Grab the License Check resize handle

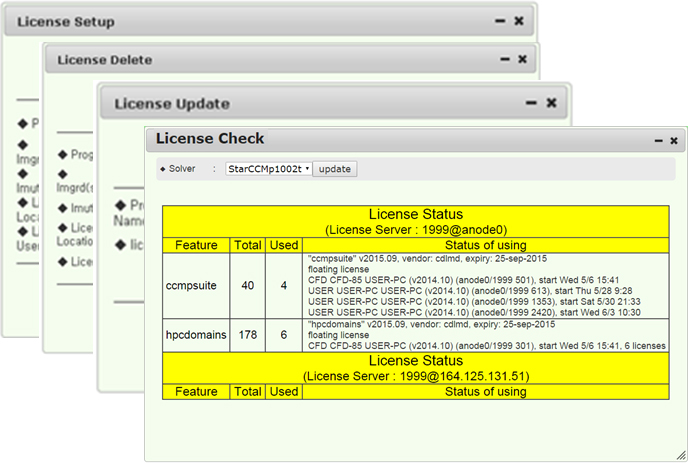click(681, 456)
